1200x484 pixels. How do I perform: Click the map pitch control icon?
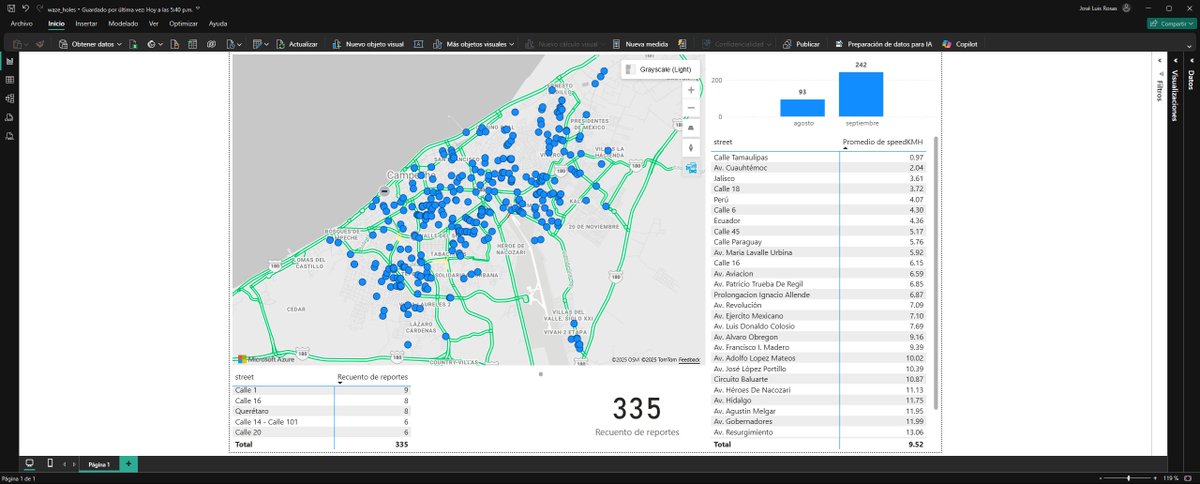[691, 128]
